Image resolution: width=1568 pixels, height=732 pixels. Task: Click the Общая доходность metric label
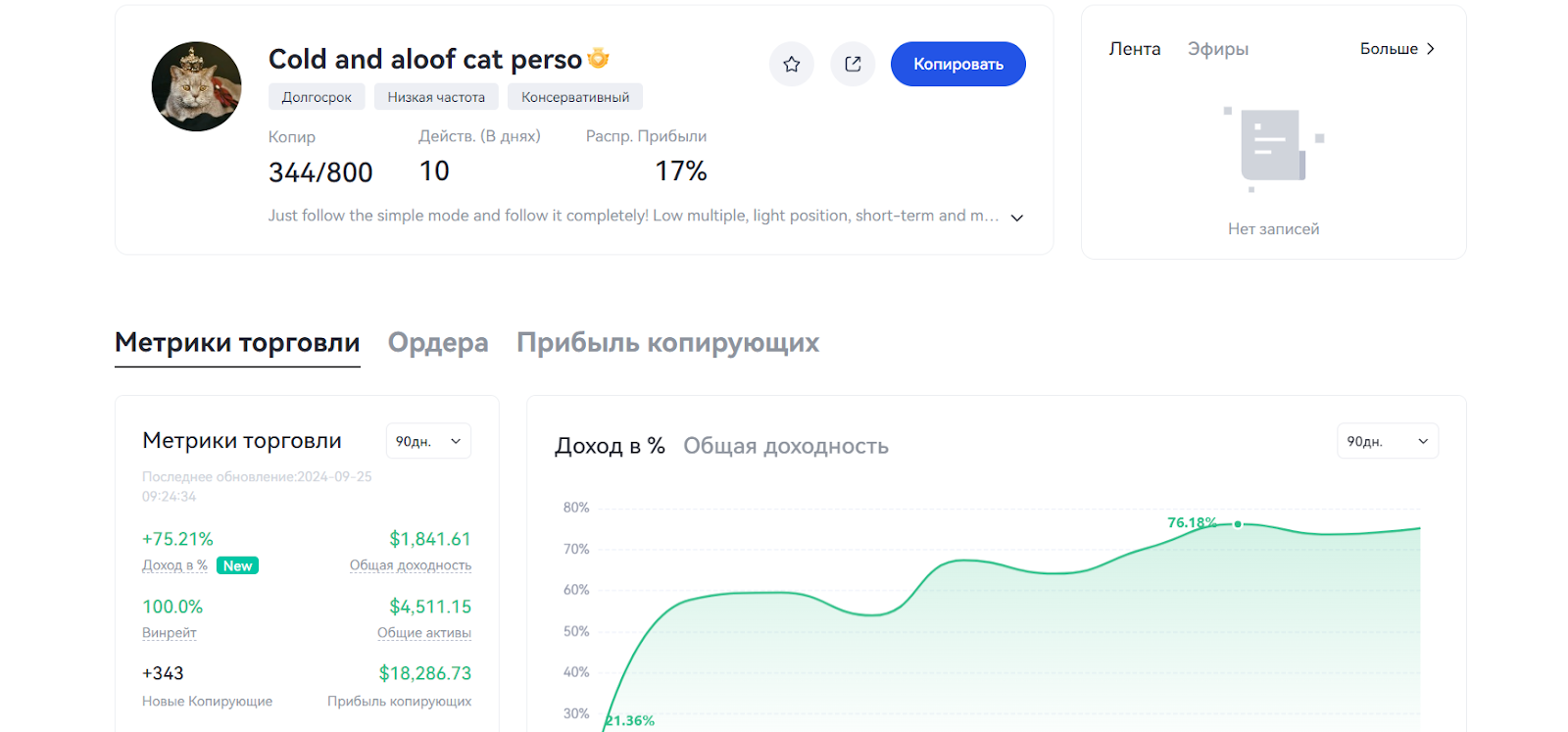click(x=411, y=565)
